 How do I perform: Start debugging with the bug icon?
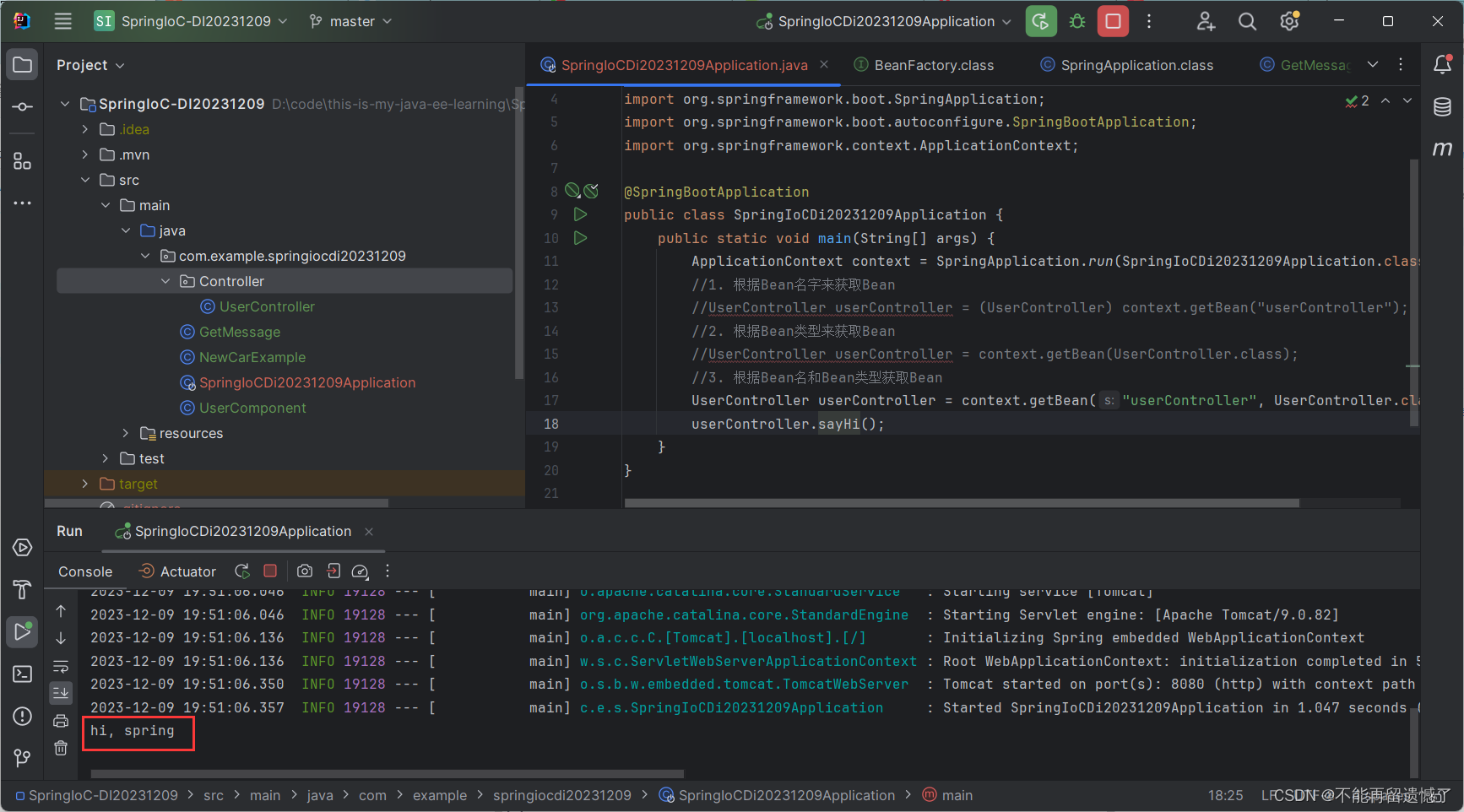pyautogui.click(x=1077, y=21)
